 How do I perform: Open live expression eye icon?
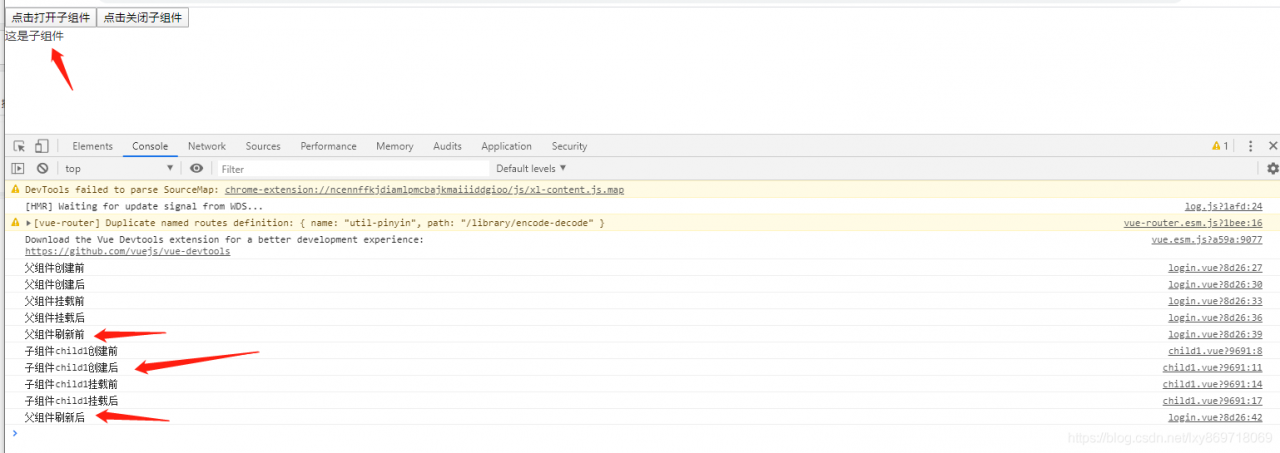(x=197, y=169)
